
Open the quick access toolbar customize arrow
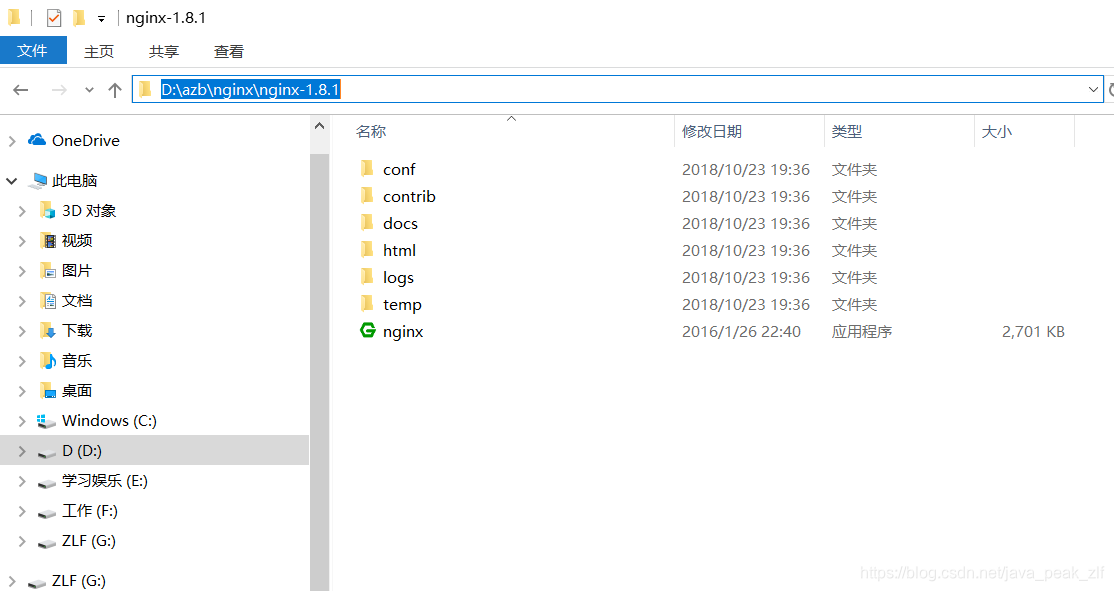pos(102,19)
